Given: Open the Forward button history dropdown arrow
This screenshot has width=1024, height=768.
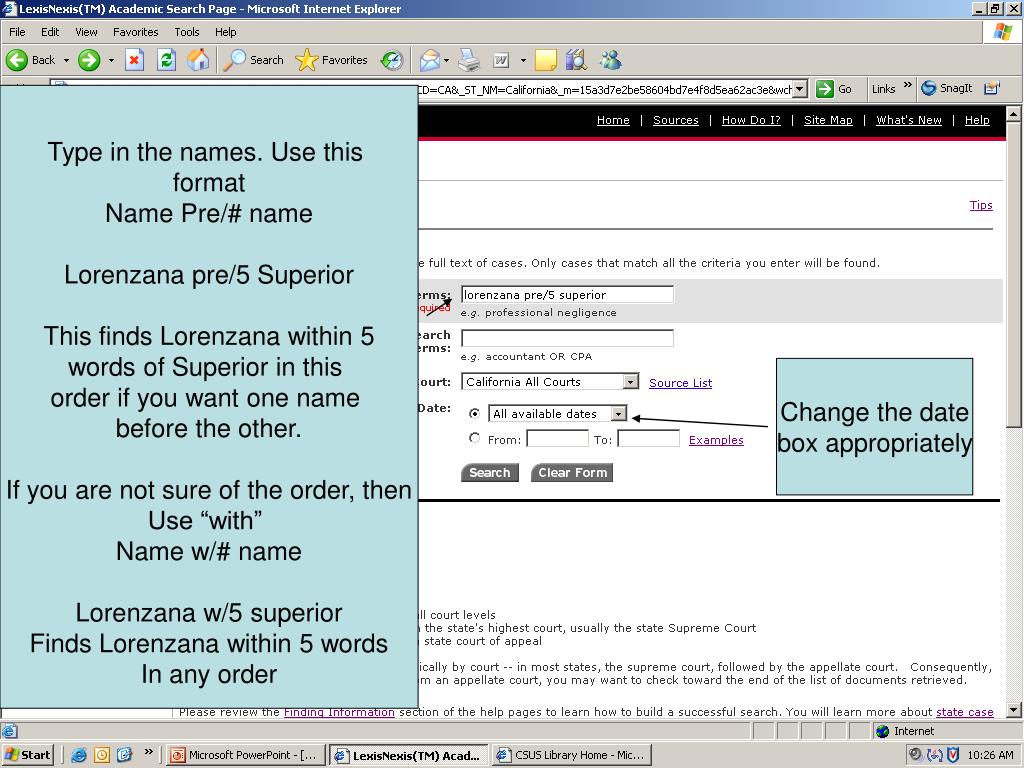Looking at the screenshot, I should 111,60.
